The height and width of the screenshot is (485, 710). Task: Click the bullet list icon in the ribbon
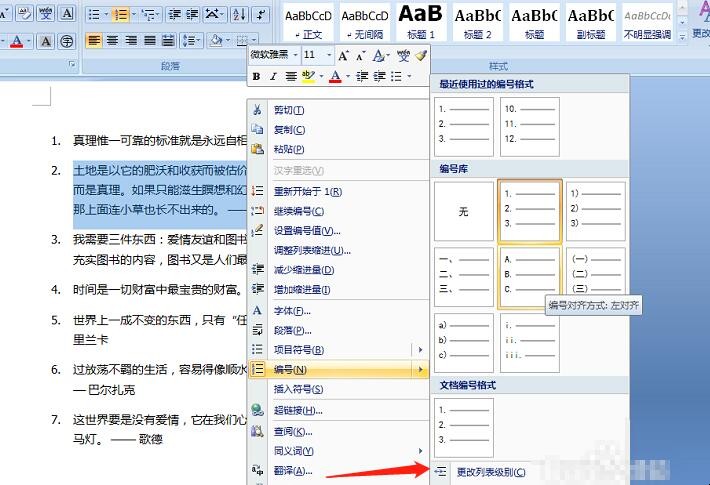coord(91,15)
